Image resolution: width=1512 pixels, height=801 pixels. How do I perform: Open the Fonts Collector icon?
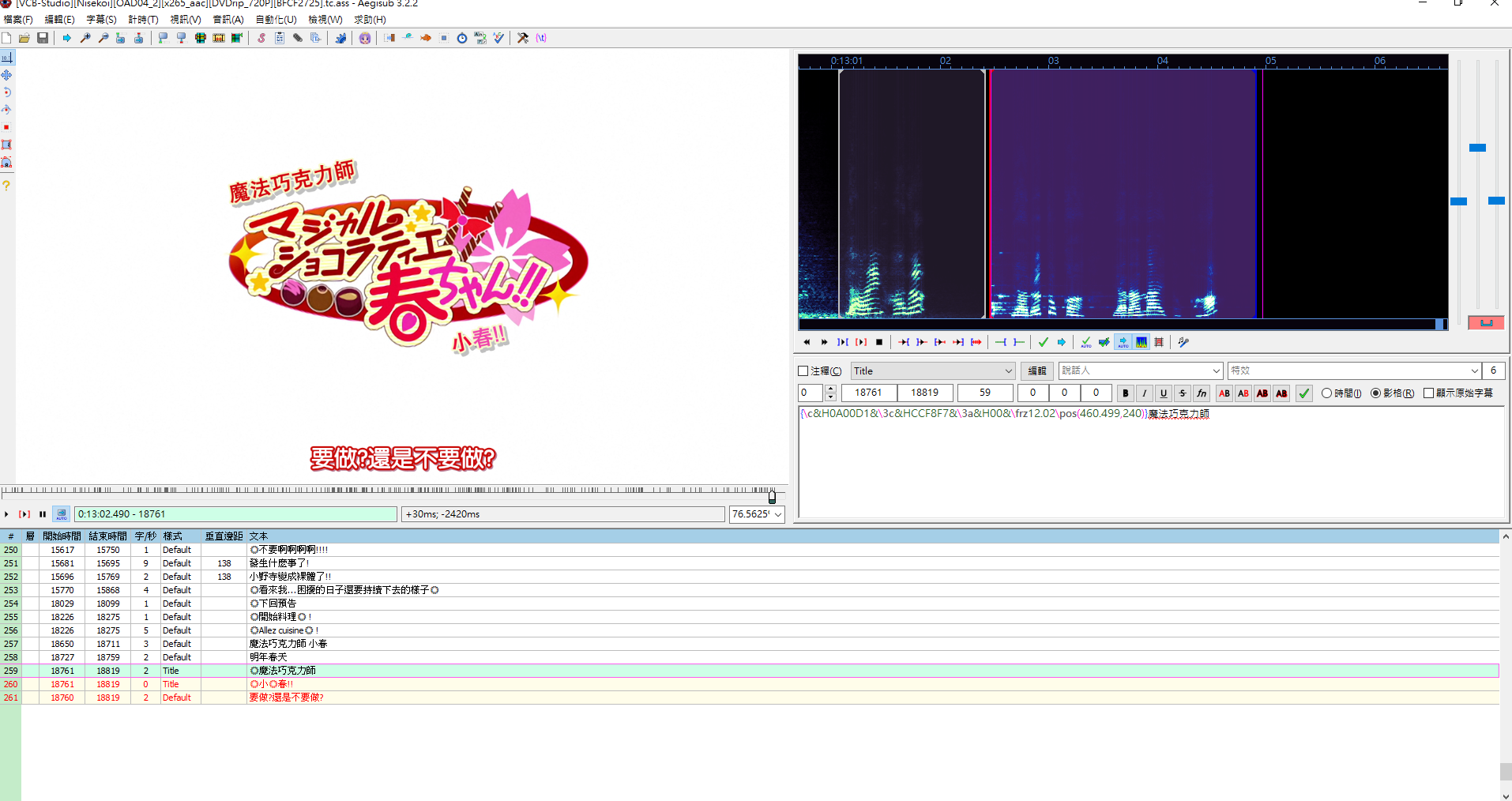(316, 38)
